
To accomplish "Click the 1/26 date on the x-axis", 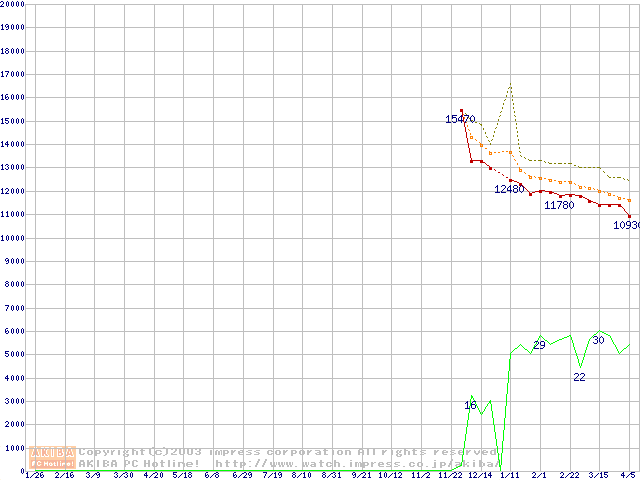I will (34, 475).
